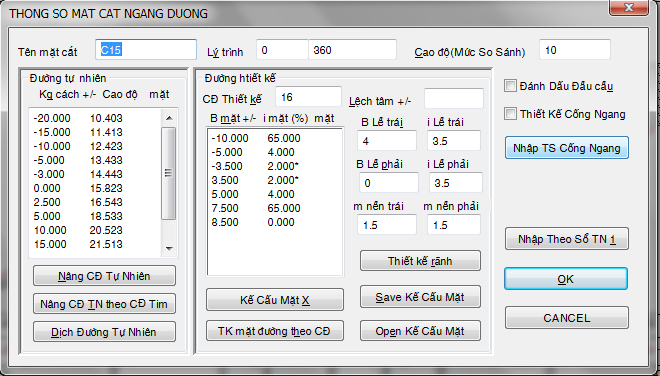Screen dimensions: 660x376
Task: Select design row -3.500 with slope 2.000*
Action: (x=274, y=166)
